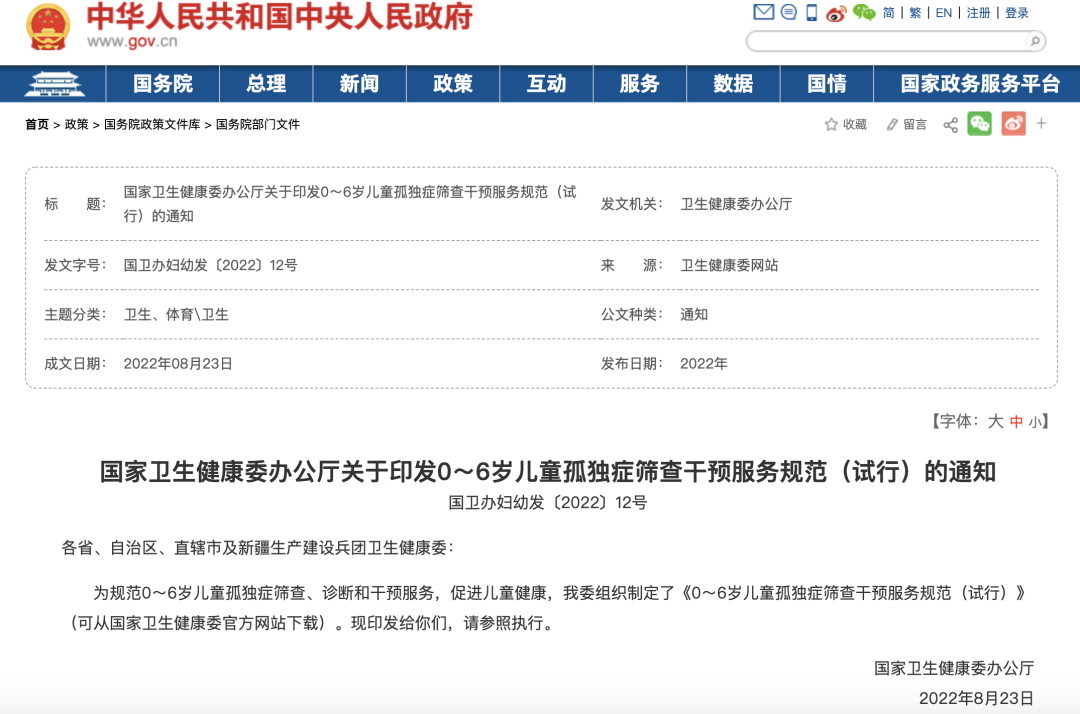Click the envelope mail icon in the header
Viewport: 1080px width, 714px height.
tap(763, 12)
